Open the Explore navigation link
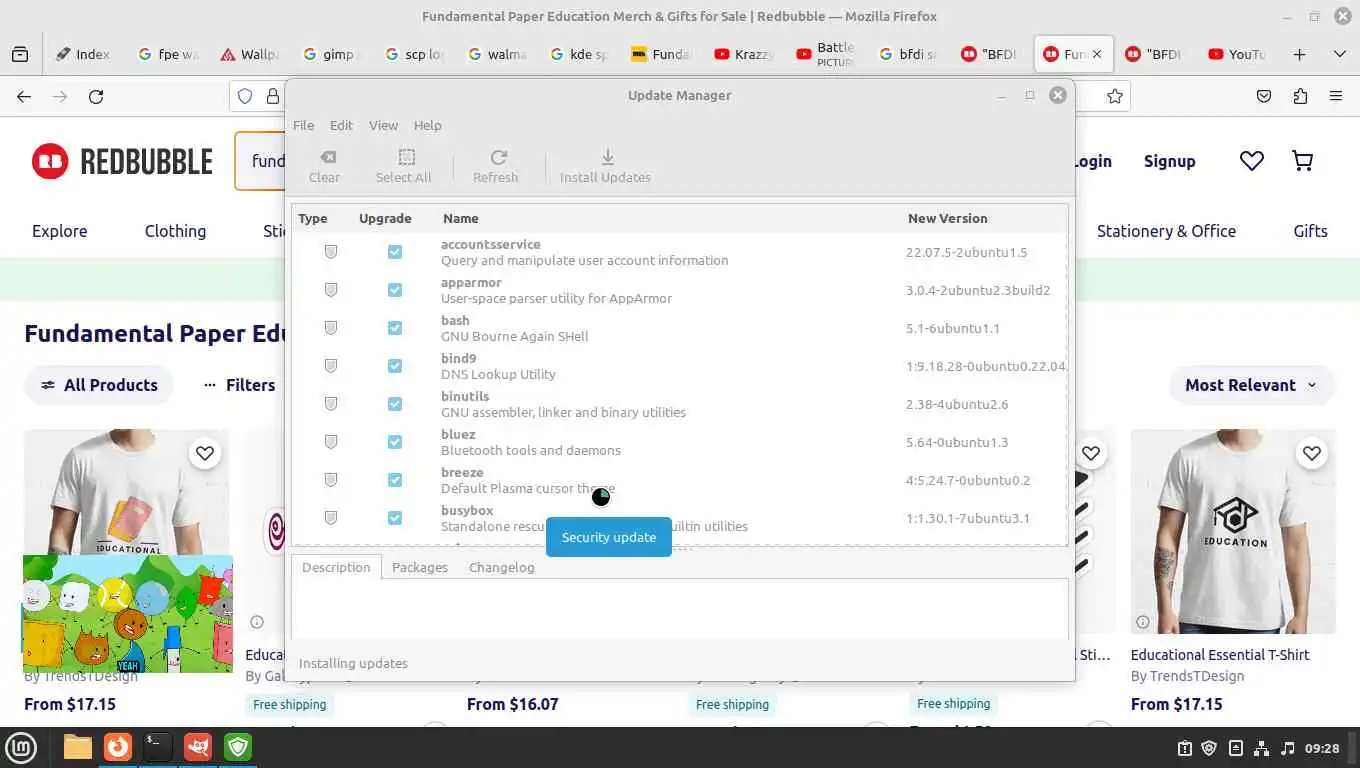Viewport: 1360px width, 768px height. click(x=59, y=231)
